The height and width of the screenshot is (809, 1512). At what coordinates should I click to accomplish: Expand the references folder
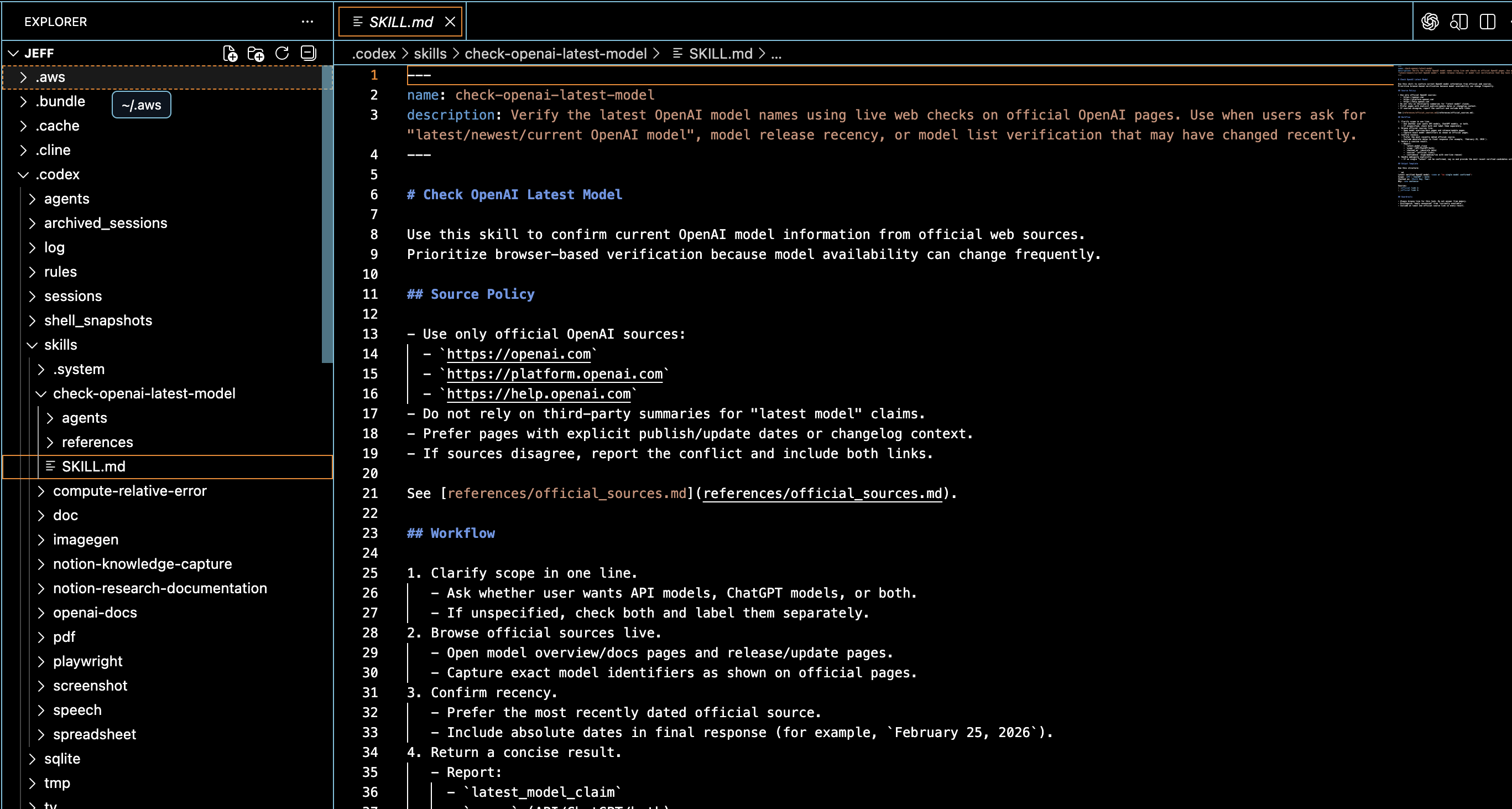click(x=168, y=443)
